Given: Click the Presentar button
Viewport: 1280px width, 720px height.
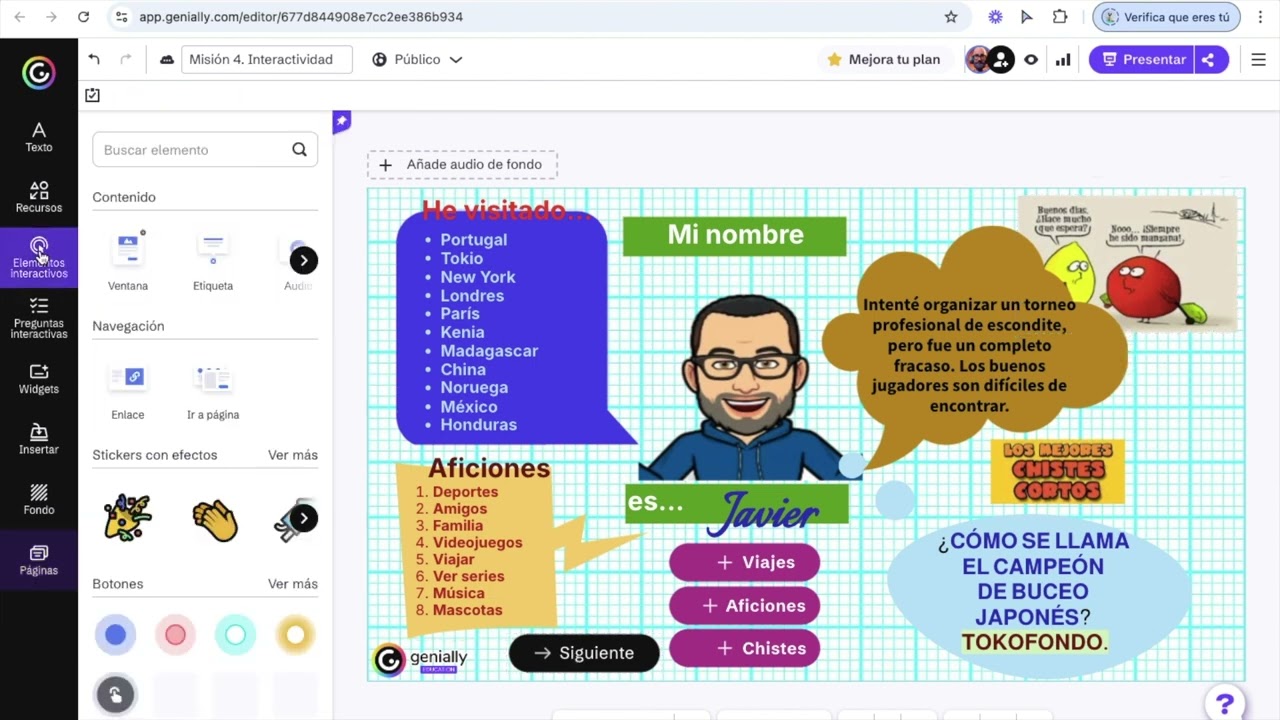Looking at the screenshot, I should coord(1141,59).
